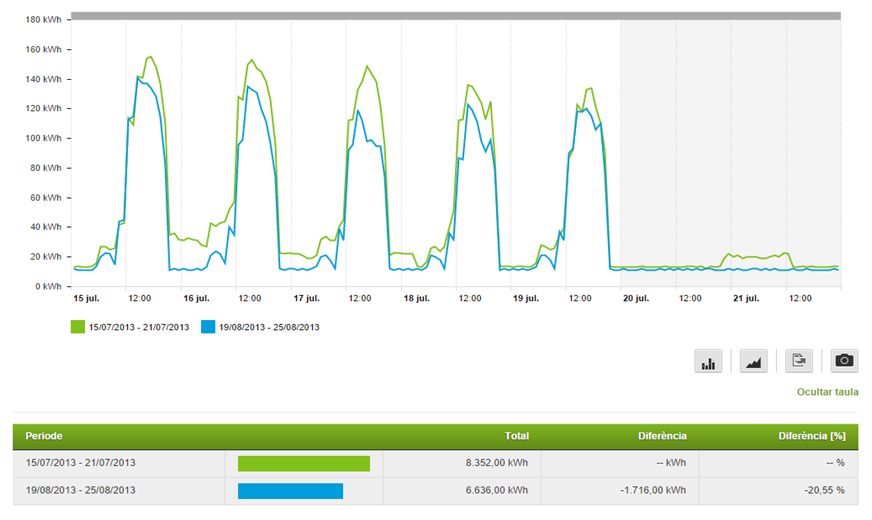Click the shaded weekend area of chart
This screenshot has width=872, height=520.
coord(730,150)
